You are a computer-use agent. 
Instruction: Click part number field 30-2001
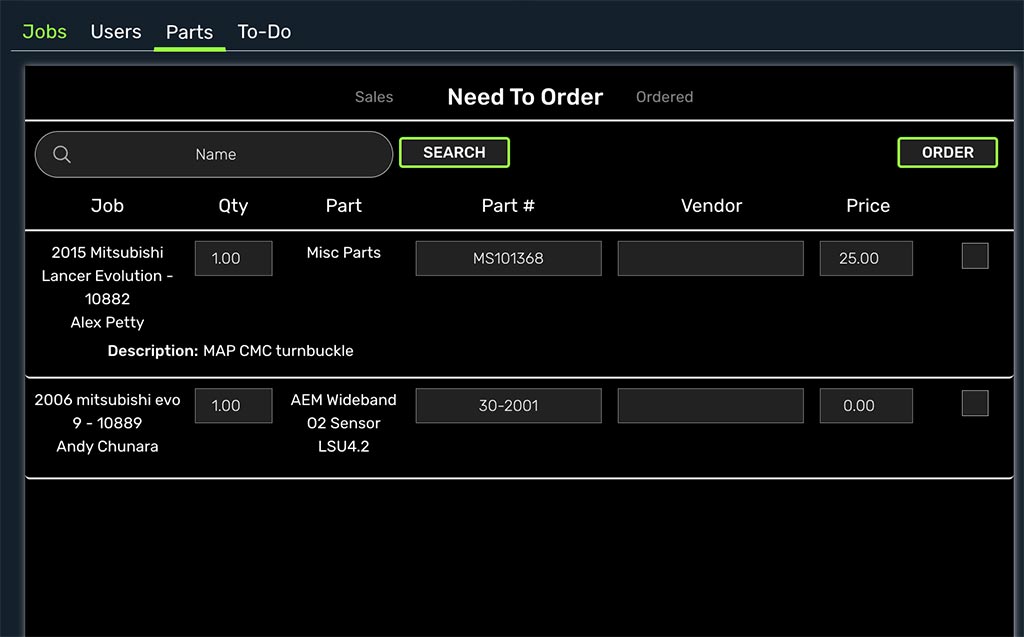508,405
